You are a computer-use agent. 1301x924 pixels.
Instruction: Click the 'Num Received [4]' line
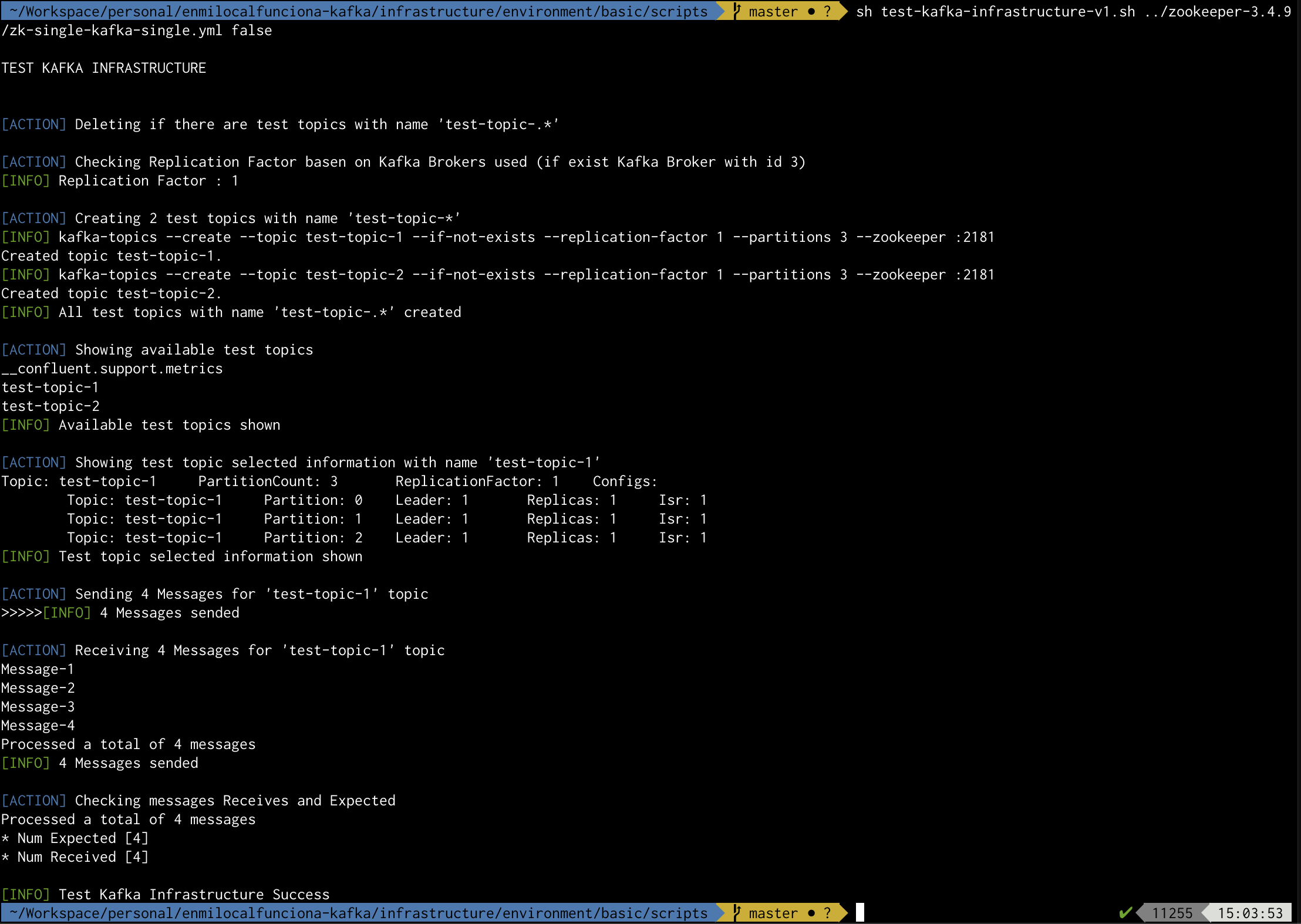[75, 856]
